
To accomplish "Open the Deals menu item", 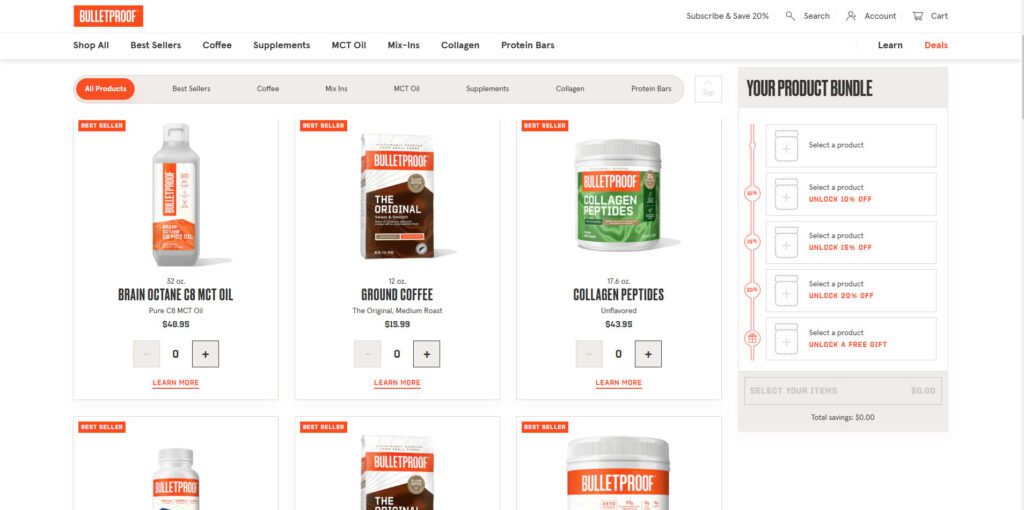I will click(936, 45).
